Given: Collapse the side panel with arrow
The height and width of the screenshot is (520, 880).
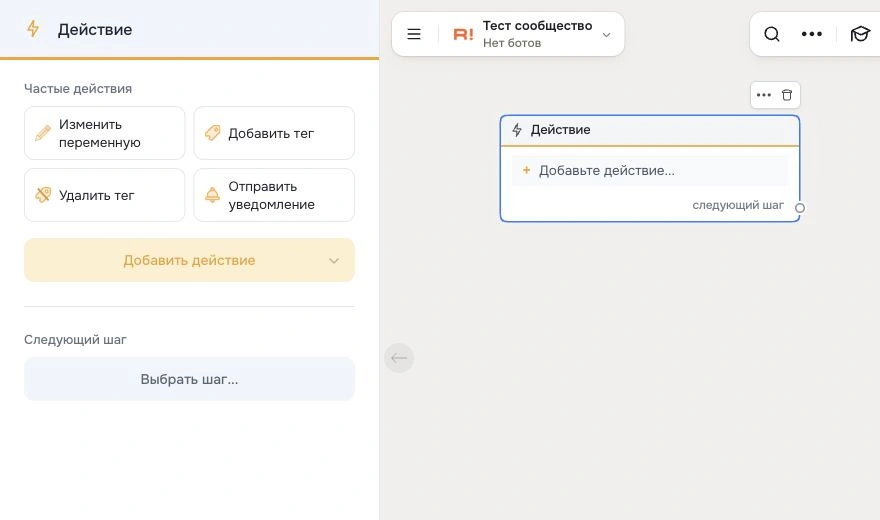Looking at the screenshot, I should coord(399,358).
